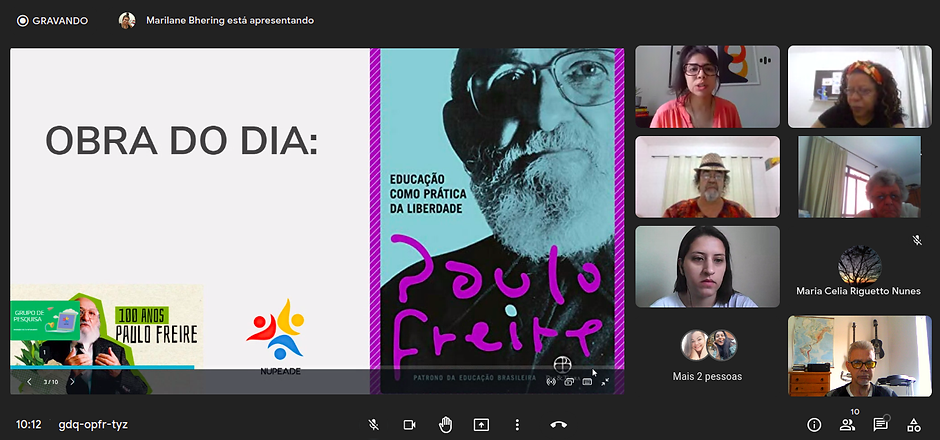Open the chat with everyone panel
The width and height of the screenshot is (940, 440).
880,425
